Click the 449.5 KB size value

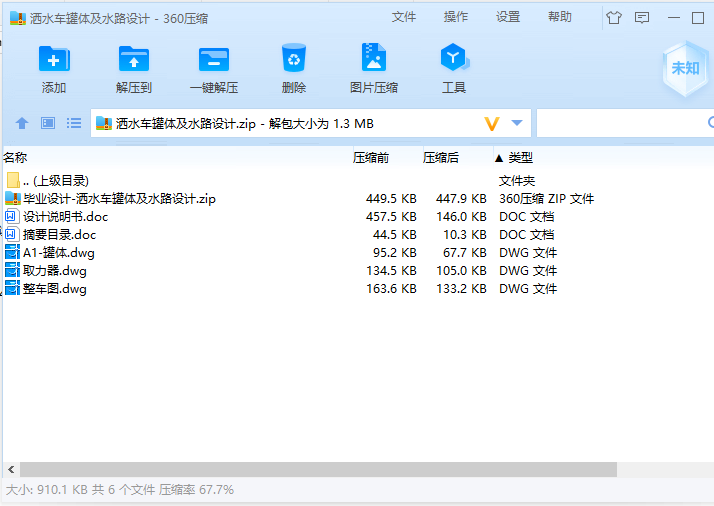(391, 199)
